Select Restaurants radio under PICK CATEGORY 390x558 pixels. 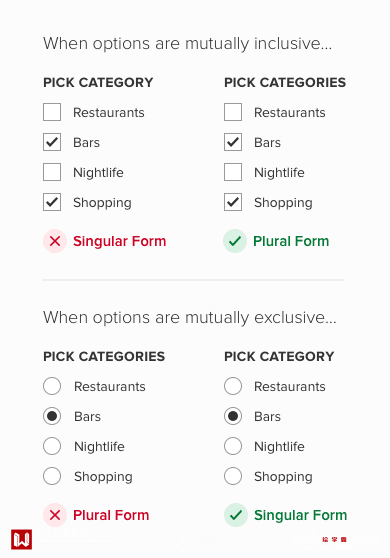pos(233,386)
